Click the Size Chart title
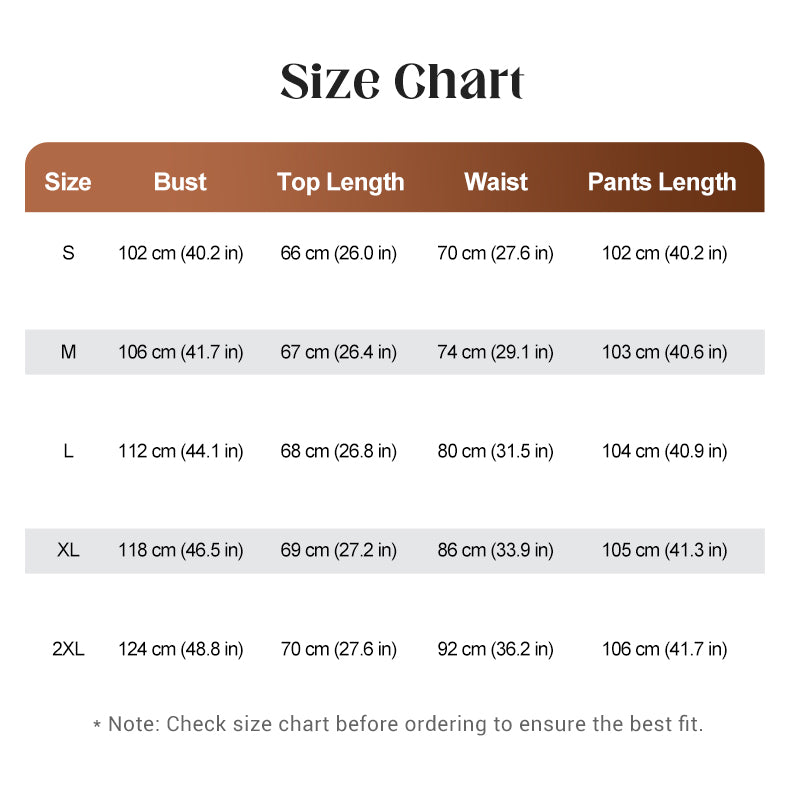Image resolution: width=800 pixels, height=800 pixels. pyautogui.click(x=402, y=82)
